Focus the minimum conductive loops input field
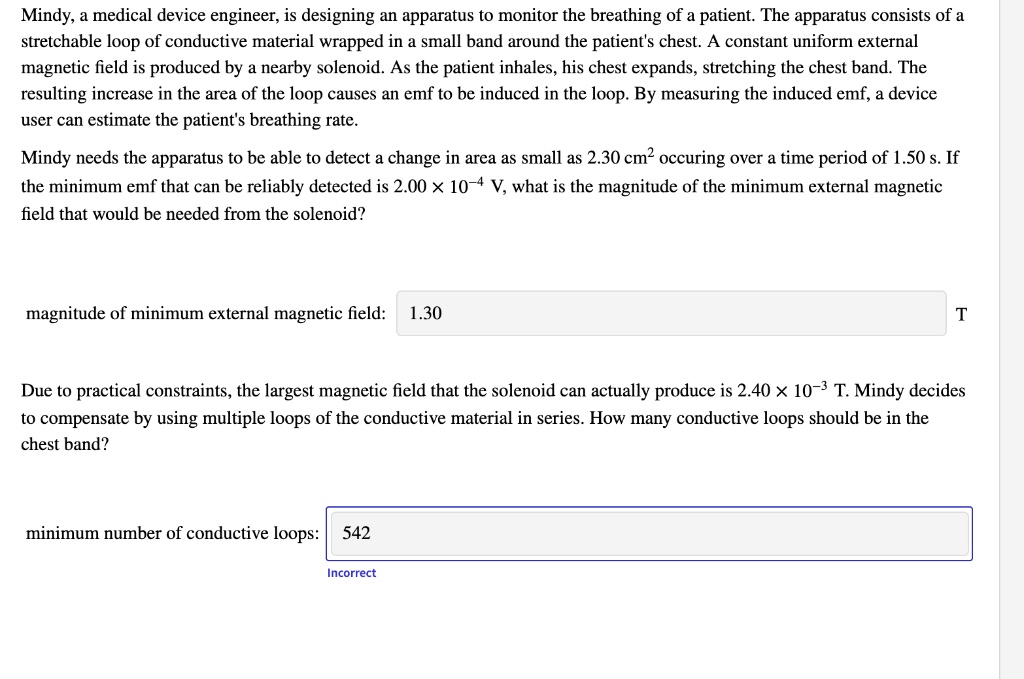 pos(648,533)
